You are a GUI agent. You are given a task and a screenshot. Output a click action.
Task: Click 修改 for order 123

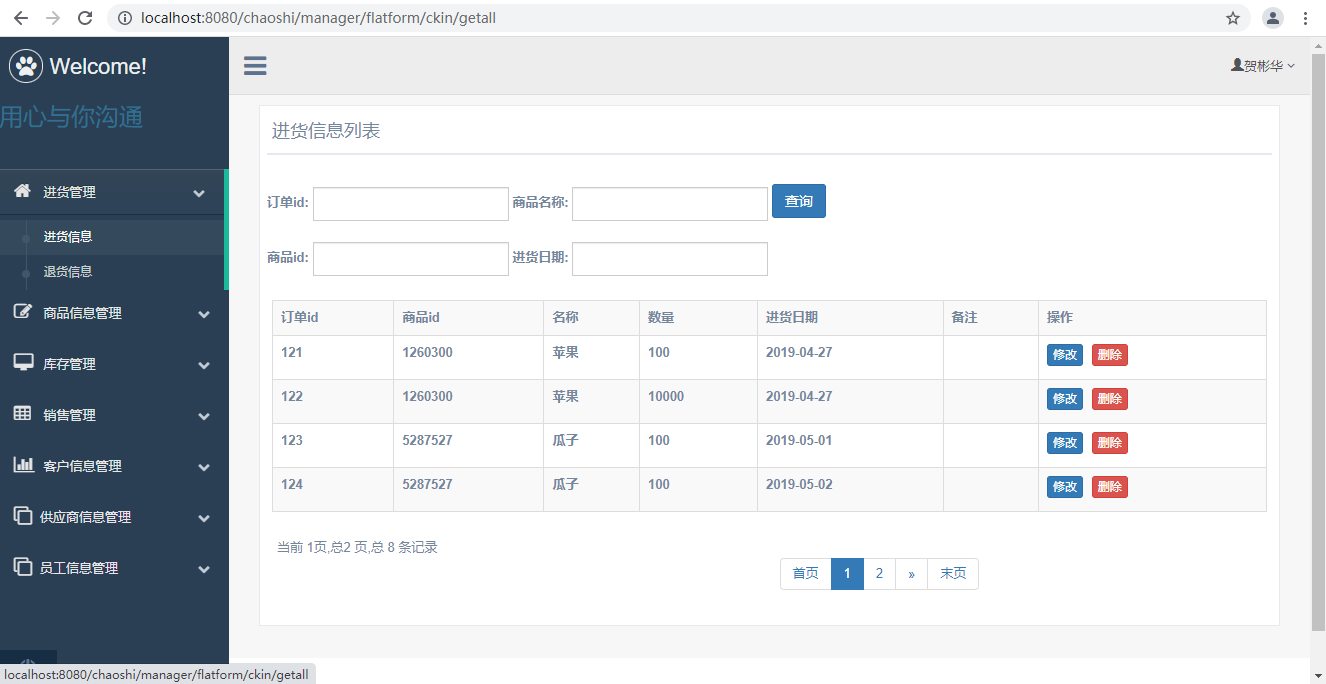(x=1065, y=443)
